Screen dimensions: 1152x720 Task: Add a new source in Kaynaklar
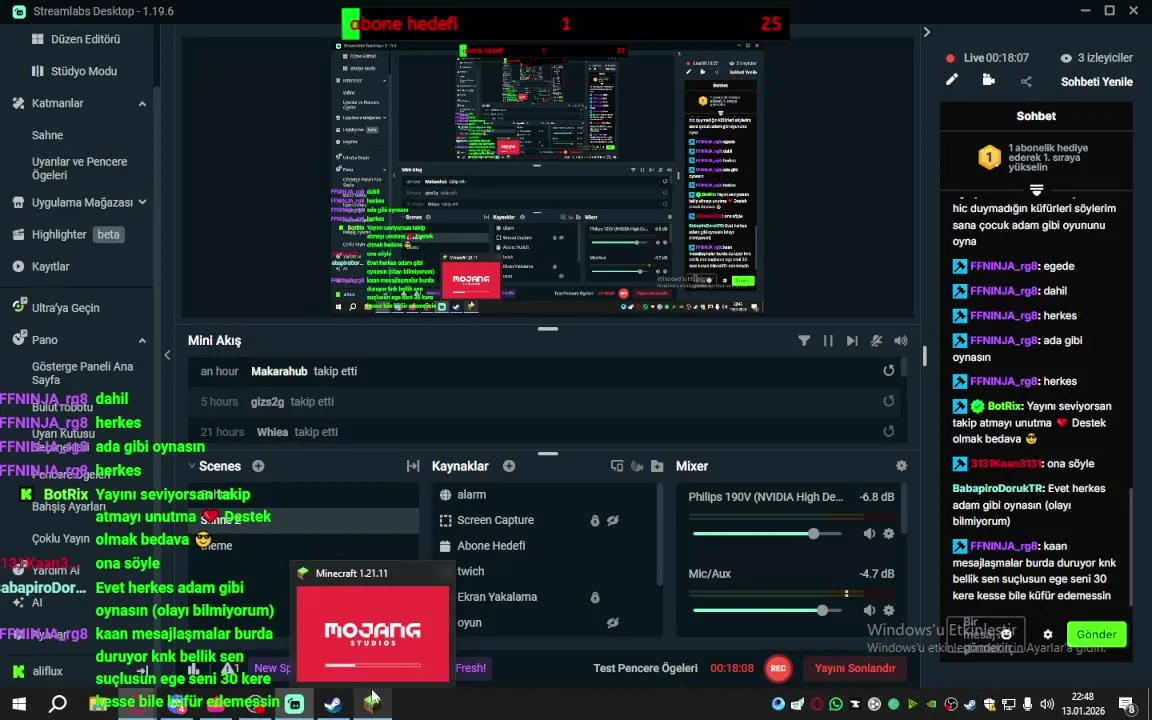pos(509,466)
